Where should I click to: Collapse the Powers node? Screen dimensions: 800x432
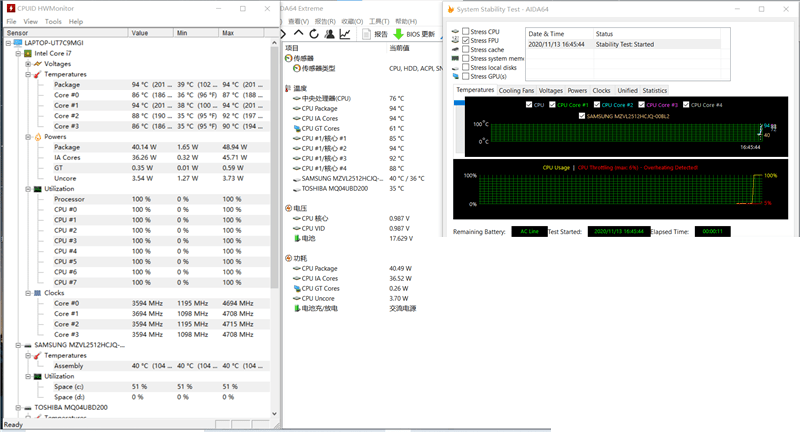pyautogui.click(x=28, y=137)
